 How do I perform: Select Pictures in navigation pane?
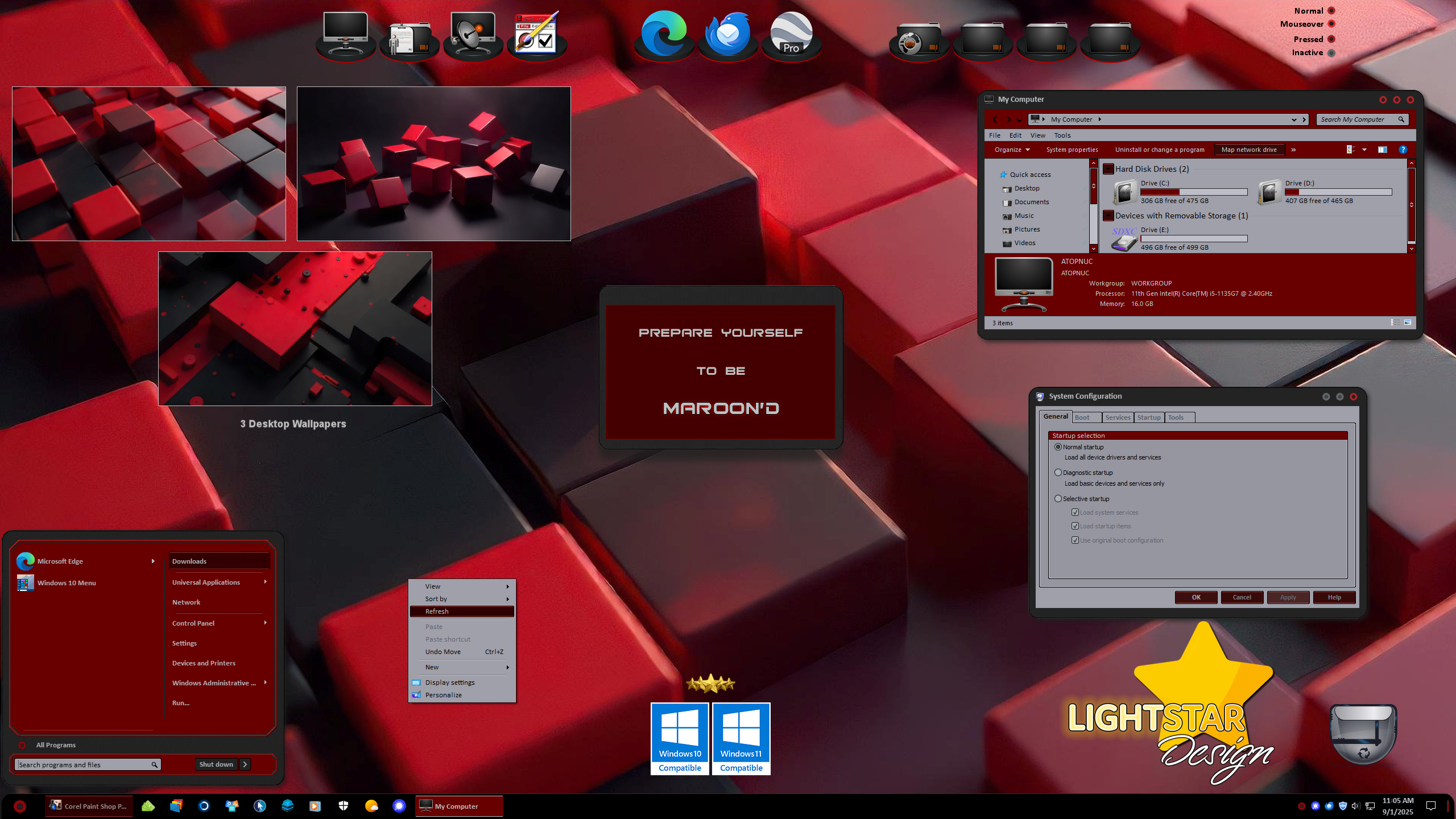click(1027, 229)
